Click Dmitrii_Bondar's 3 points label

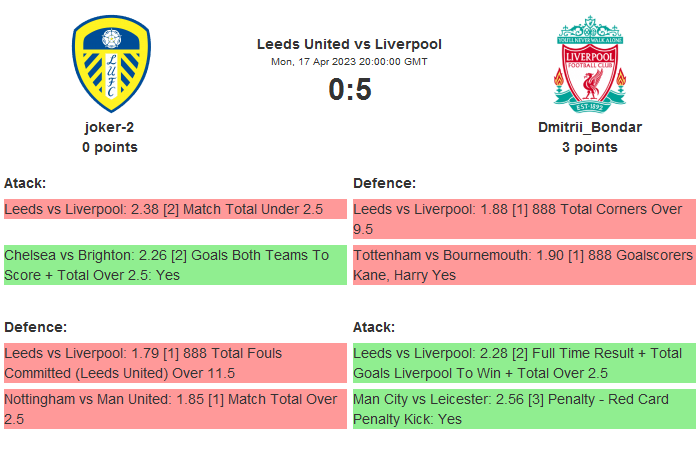(589, 147)
